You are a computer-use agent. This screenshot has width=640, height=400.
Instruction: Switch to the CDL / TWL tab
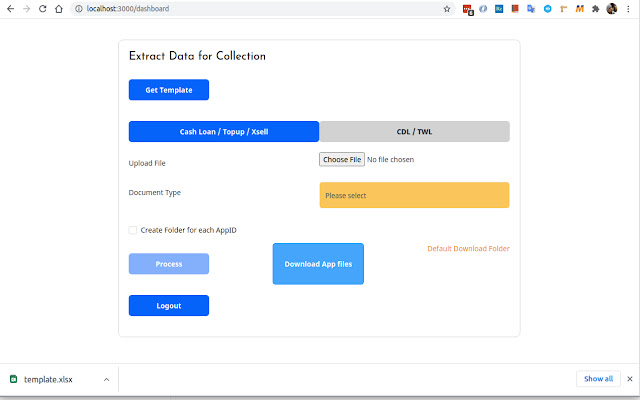tap(414, 131)
